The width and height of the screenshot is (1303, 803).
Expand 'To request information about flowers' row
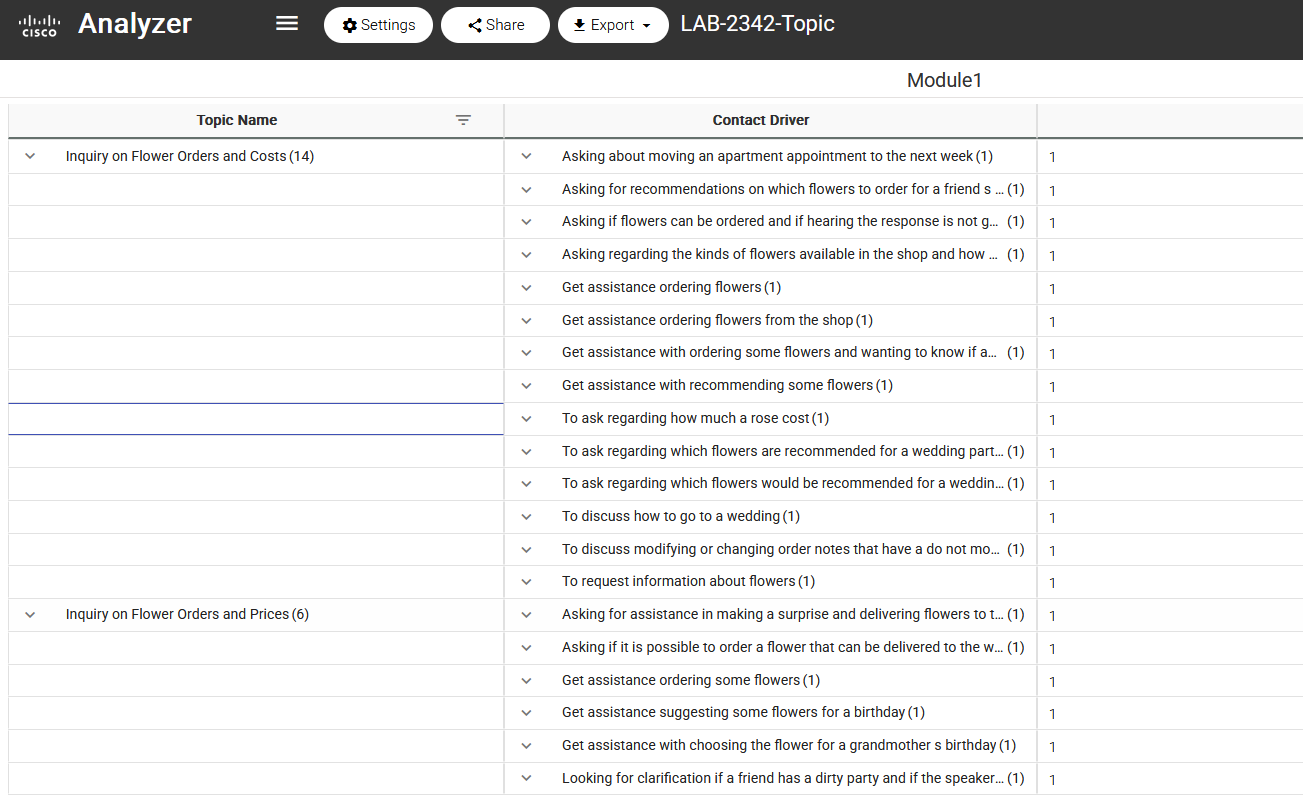click(527, 581)
